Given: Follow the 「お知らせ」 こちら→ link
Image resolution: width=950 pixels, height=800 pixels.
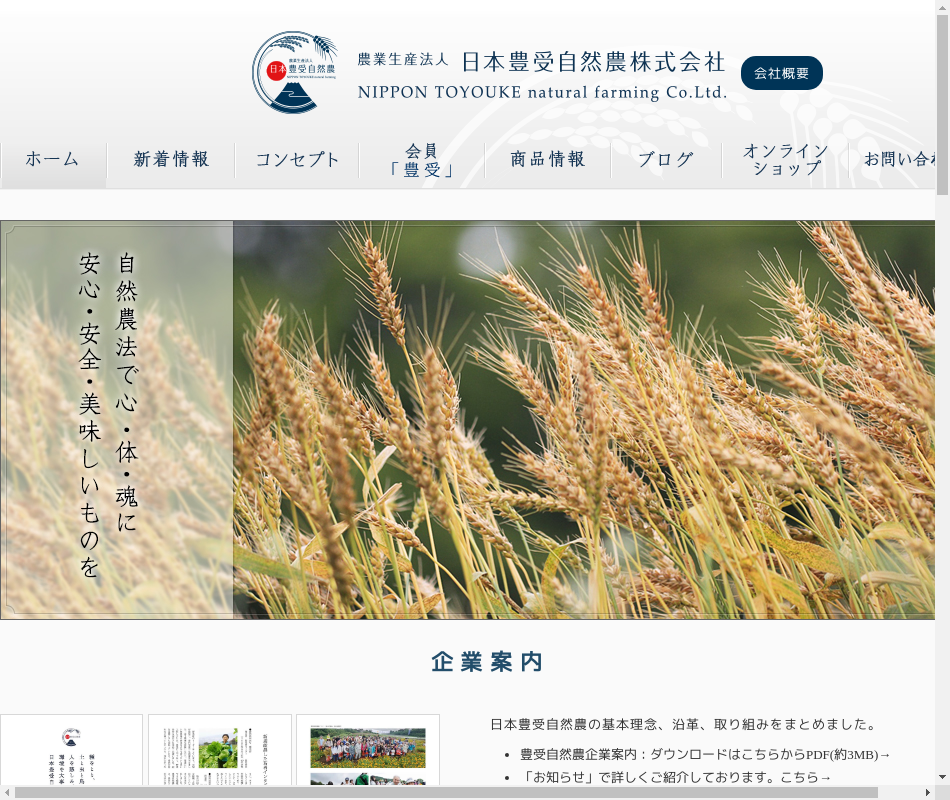Looking at the screenshot, I should [x=805, y=777].
